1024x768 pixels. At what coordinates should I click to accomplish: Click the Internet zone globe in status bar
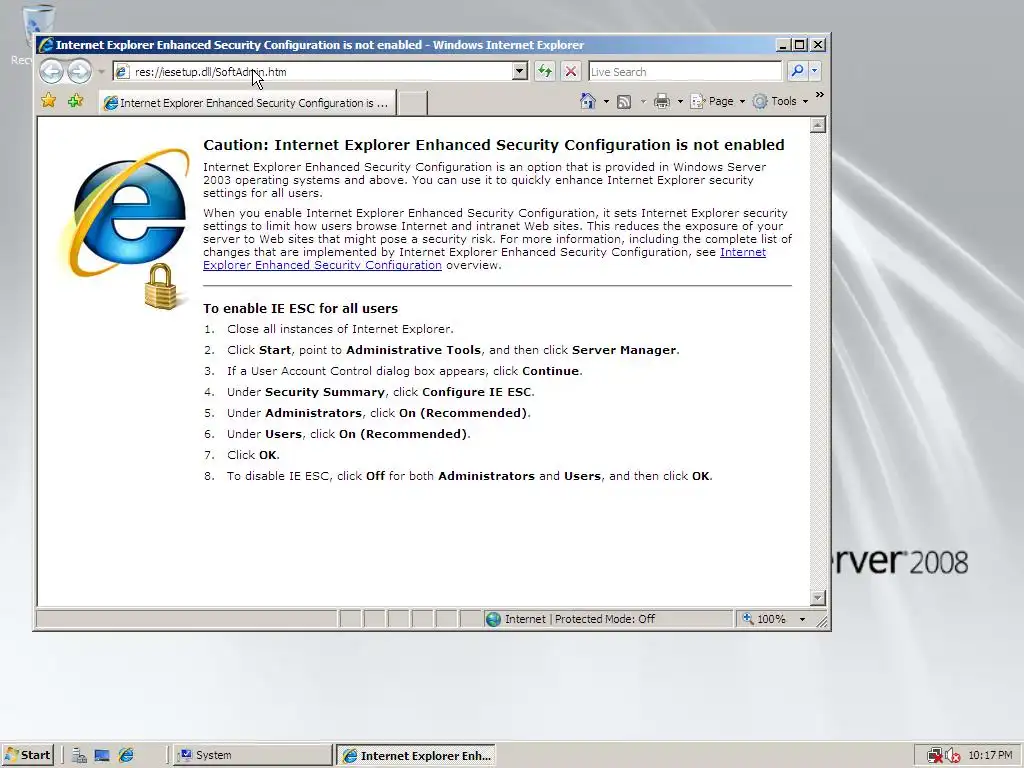[494, 619]
